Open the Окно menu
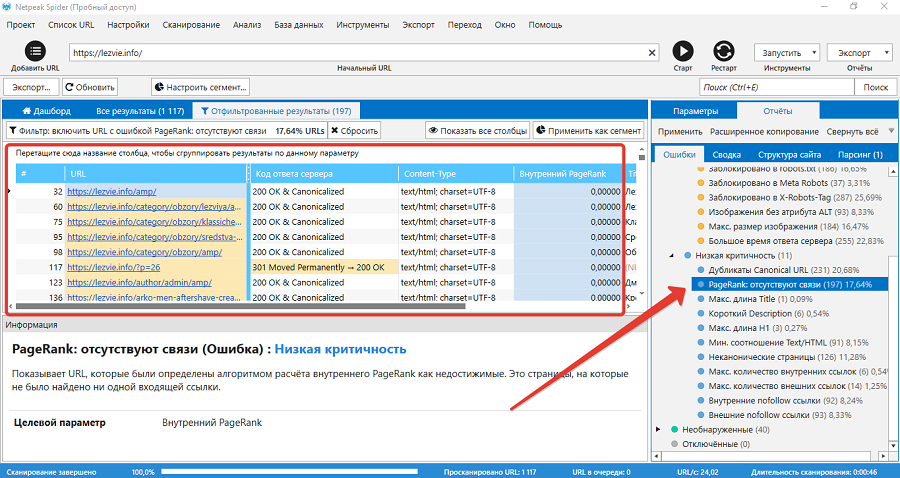Image resolution: width=900 pixels, height=478 pixels. [505, 25]
